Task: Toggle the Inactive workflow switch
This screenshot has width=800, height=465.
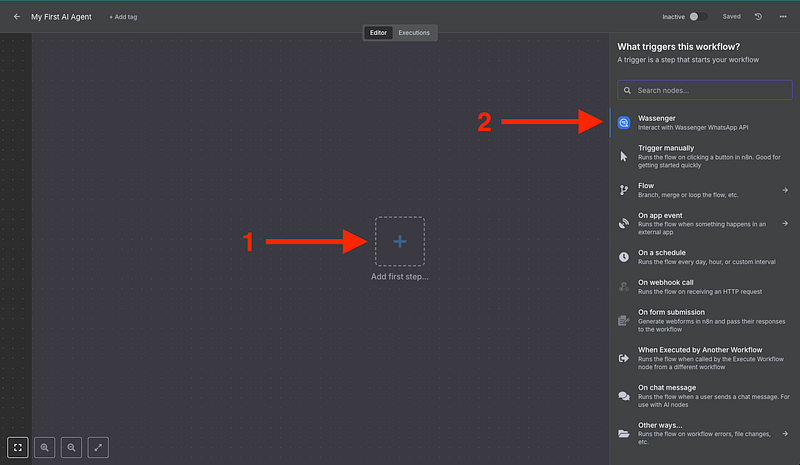Action: click(x=698, y=17)
